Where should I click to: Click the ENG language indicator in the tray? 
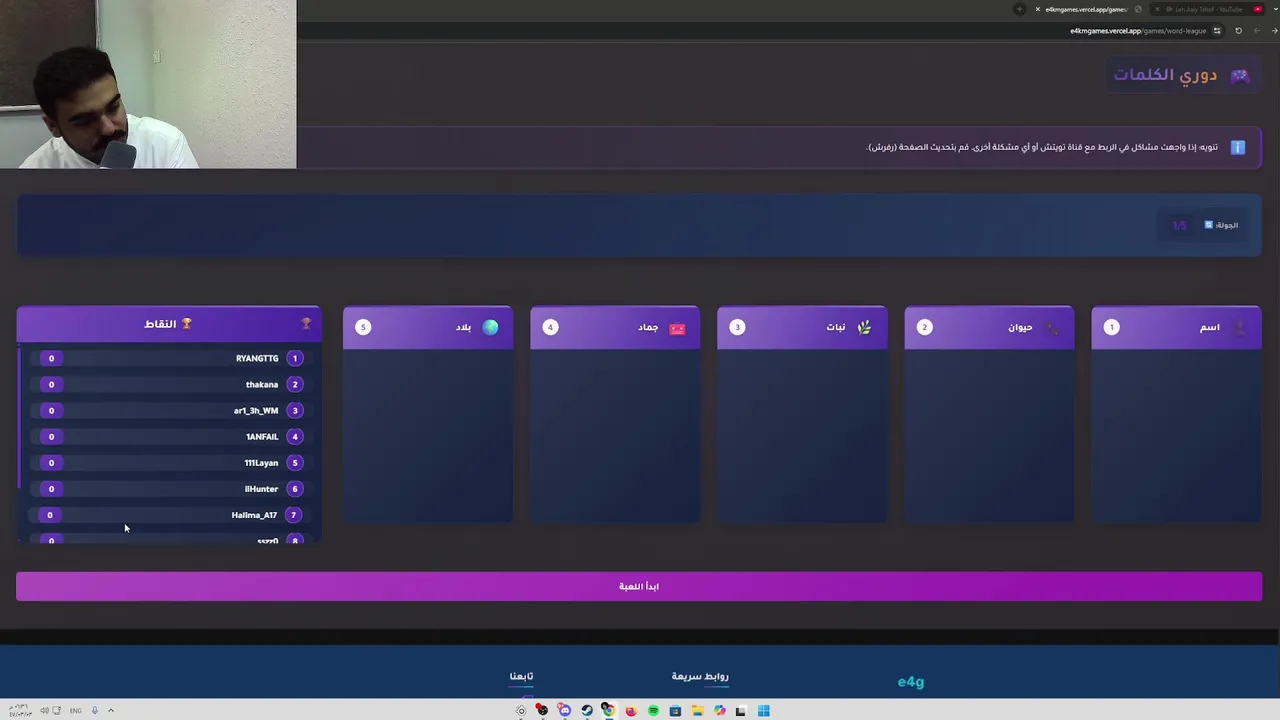coord(75,711)
